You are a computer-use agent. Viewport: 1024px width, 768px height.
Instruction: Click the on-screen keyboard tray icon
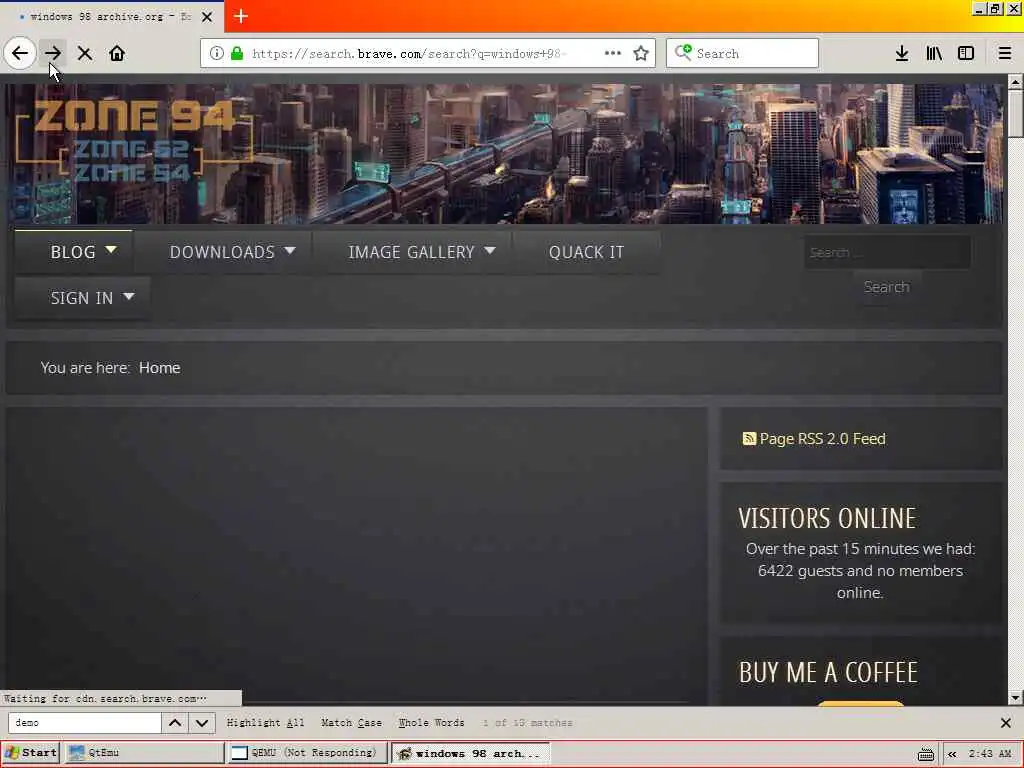pos(925,754)
